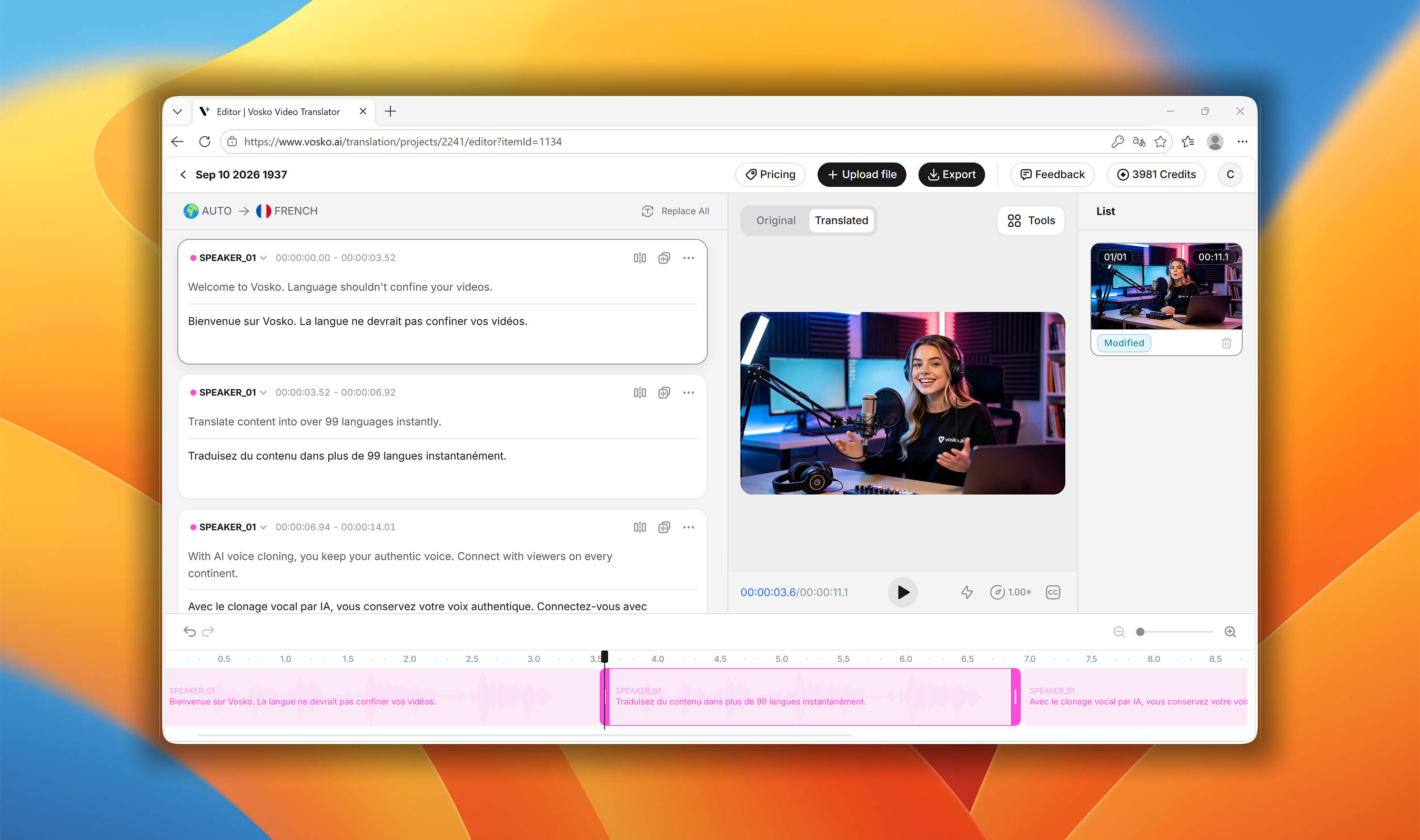Open browser profile icon
The image size is (1420, 840).
coord(1215,141)
